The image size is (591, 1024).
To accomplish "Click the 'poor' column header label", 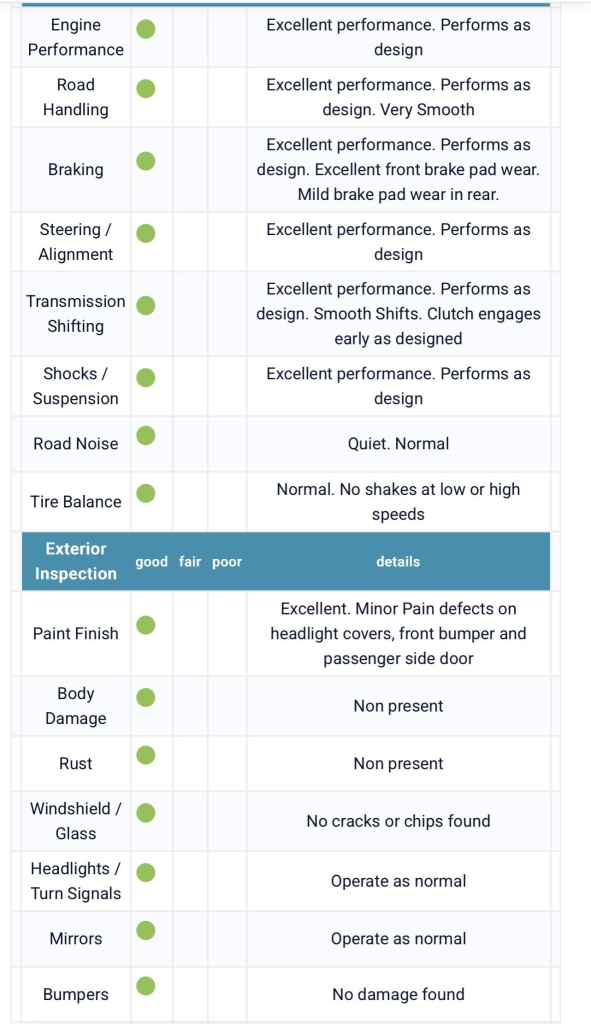I will click(227, 562).
